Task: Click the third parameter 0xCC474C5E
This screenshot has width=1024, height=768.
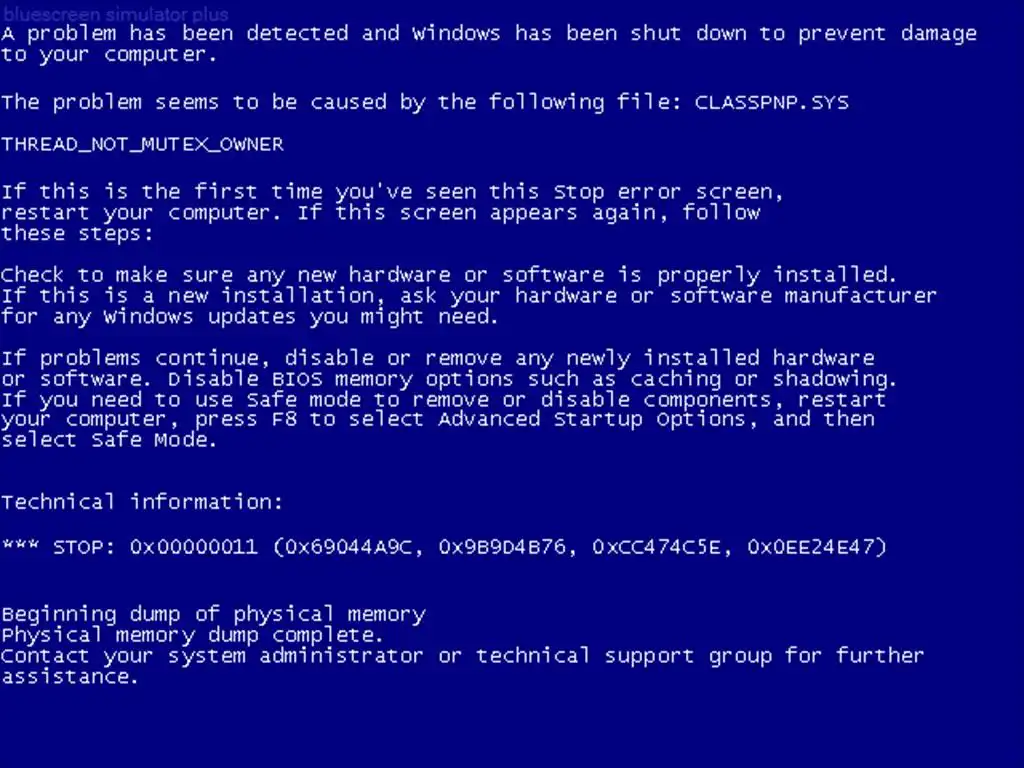Action: pyautogui.click(x=657, y=546)
